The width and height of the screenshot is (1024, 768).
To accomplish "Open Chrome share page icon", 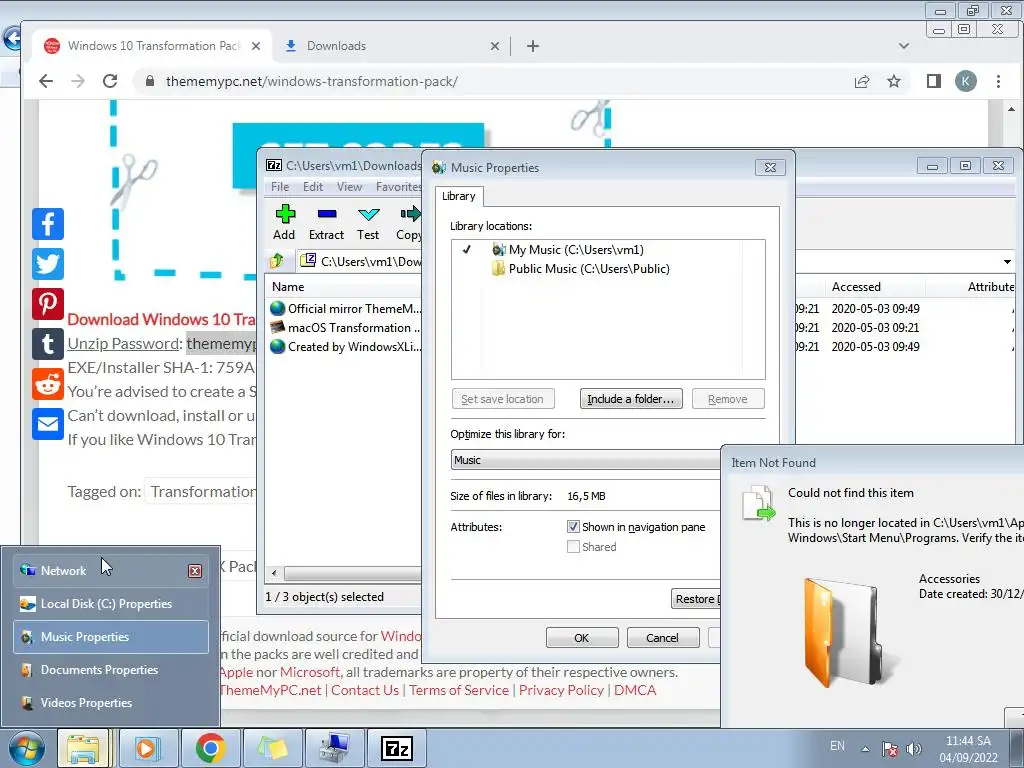I will 862,81.
